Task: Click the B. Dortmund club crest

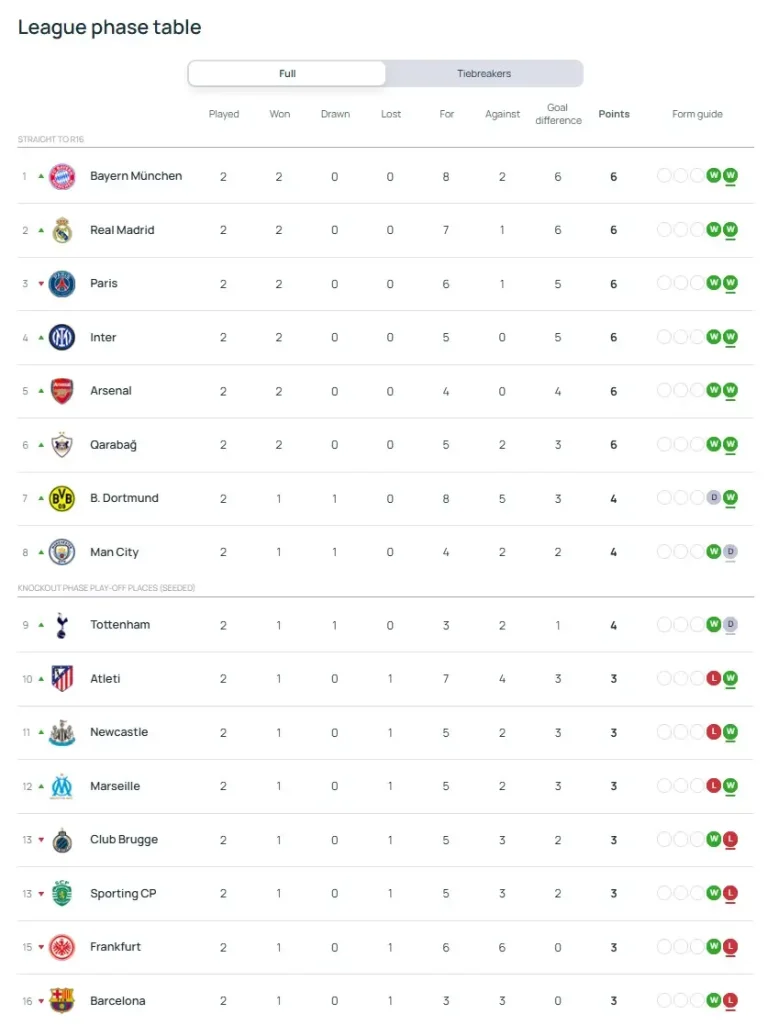Action: pos(62,498)
